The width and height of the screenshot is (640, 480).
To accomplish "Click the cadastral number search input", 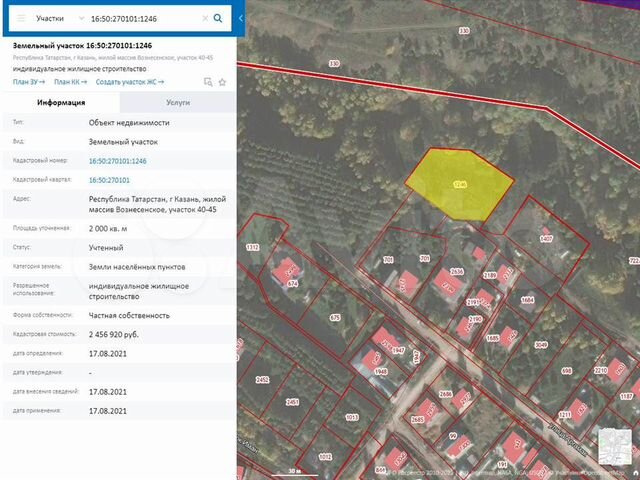I will (x=142, y=18).
